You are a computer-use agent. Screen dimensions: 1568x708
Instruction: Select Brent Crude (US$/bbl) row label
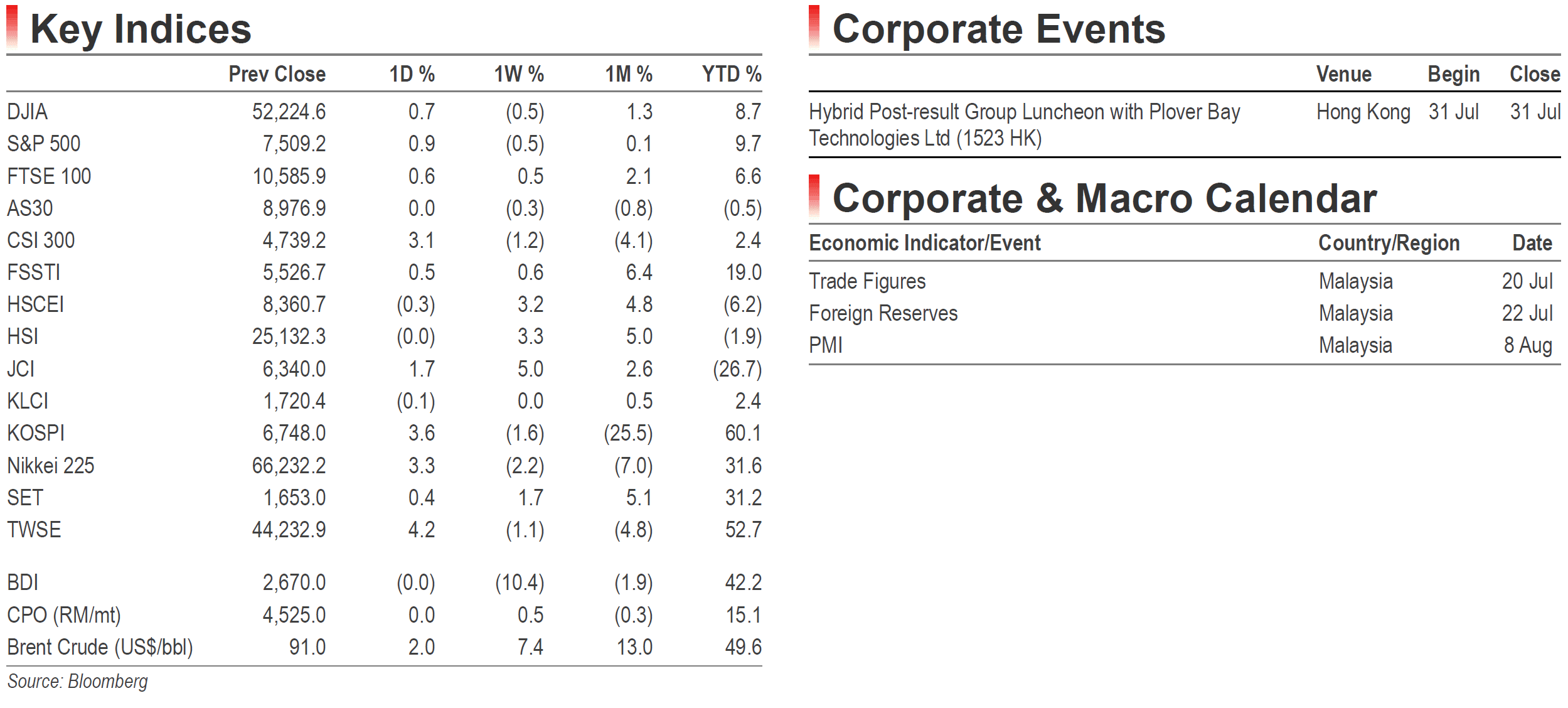100,647
